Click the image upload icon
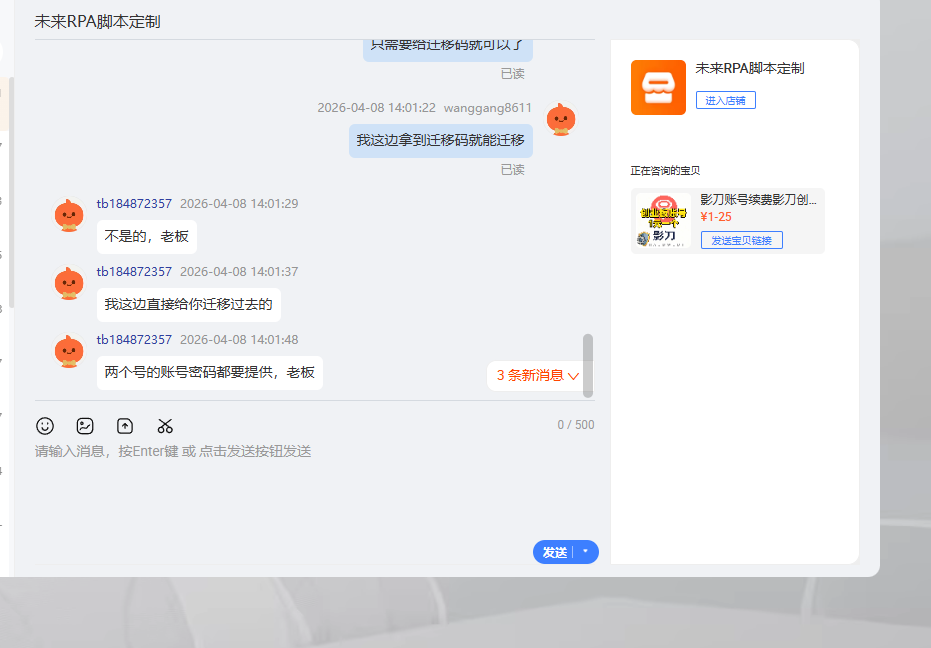Screen dimensions: 931x648 124,425
